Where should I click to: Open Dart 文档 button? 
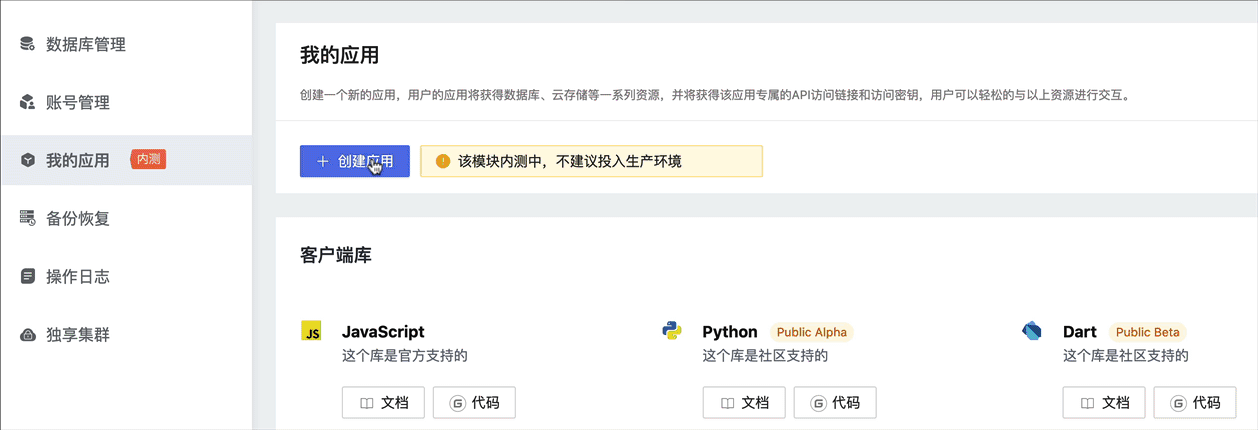pos(1103,403)
